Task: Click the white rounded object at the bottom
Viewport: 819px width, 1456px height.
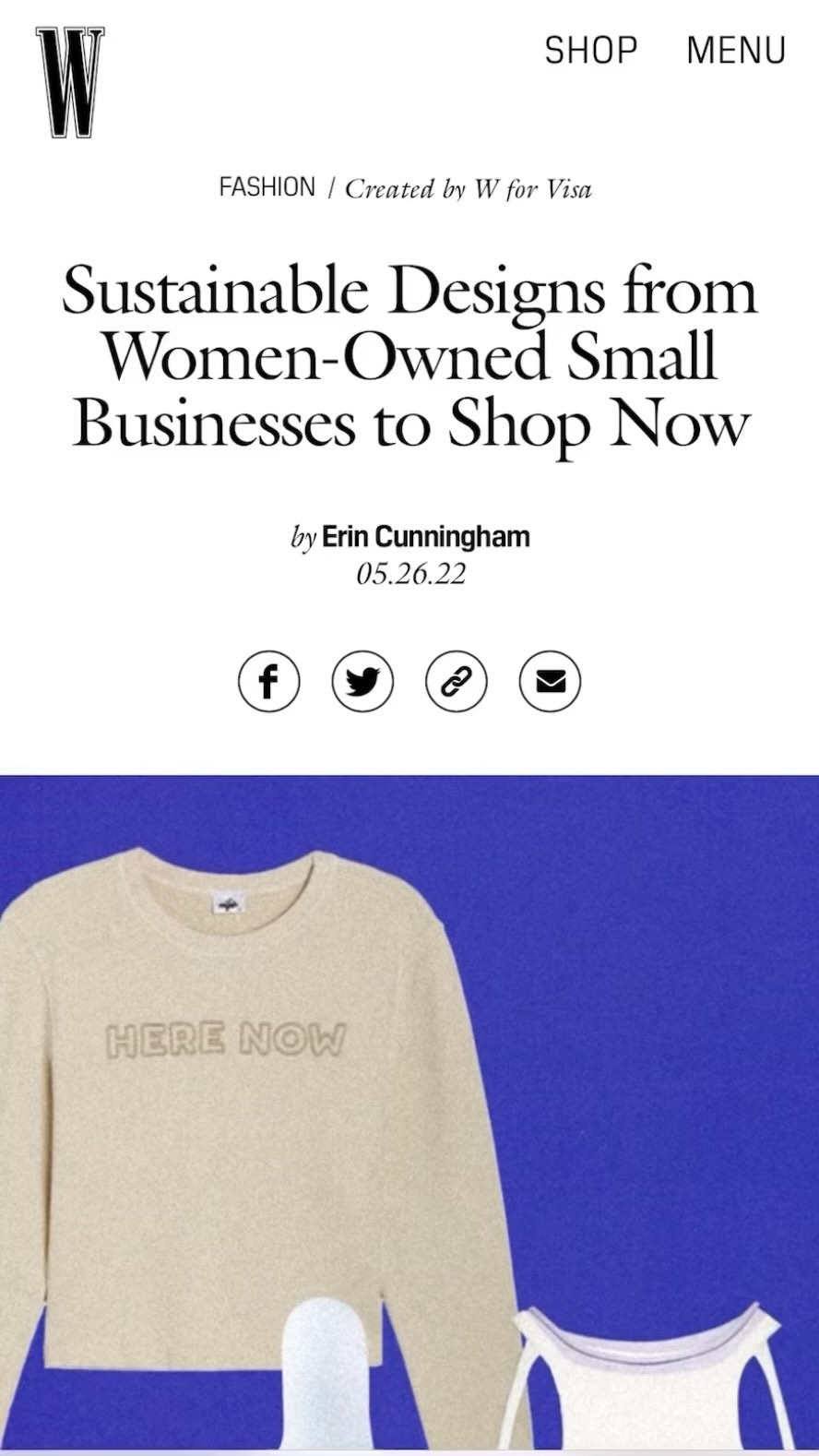Action: point(329,1375)
